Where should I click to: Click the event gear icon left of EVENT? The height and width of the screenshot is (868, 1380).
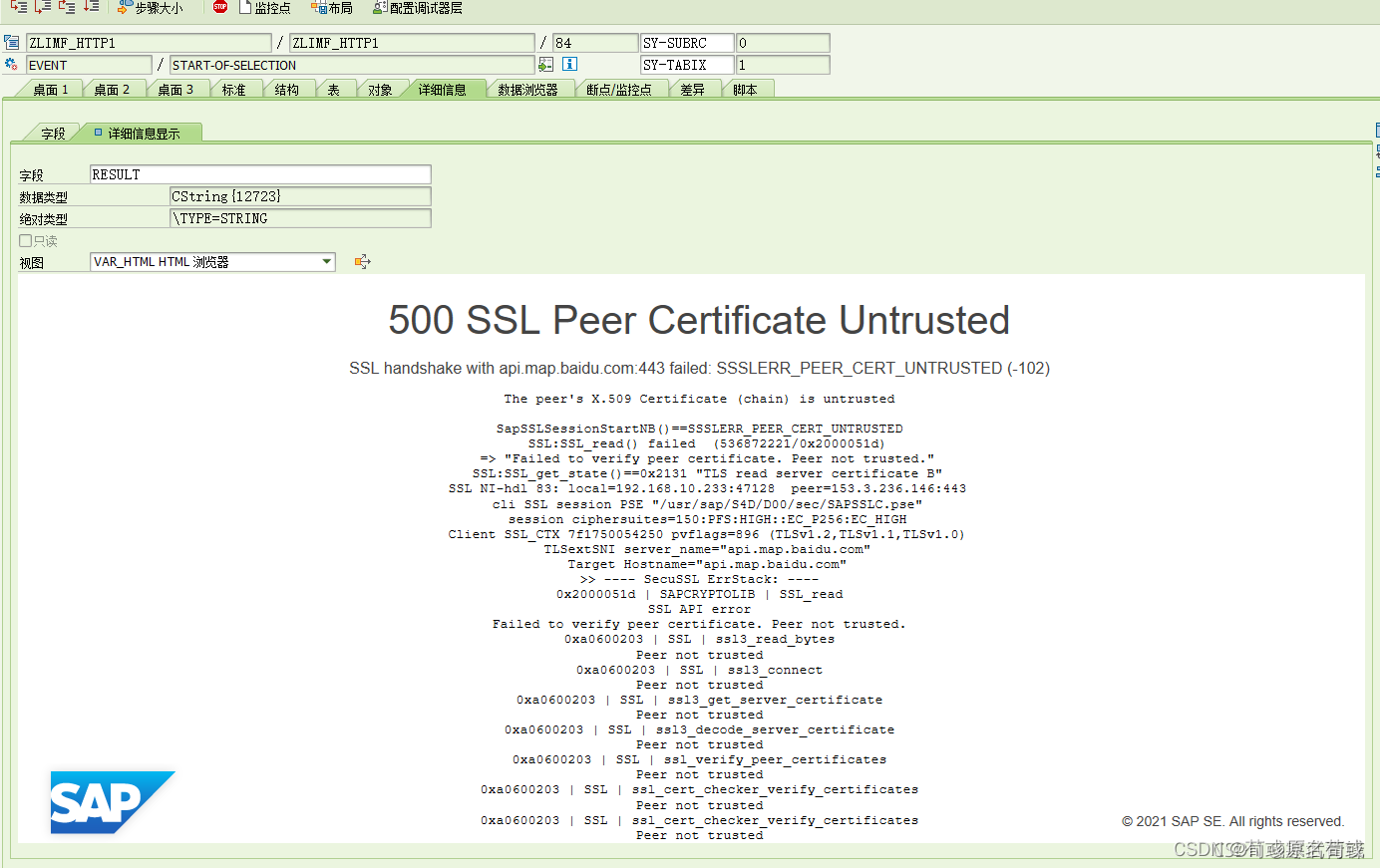pos(12,65)
